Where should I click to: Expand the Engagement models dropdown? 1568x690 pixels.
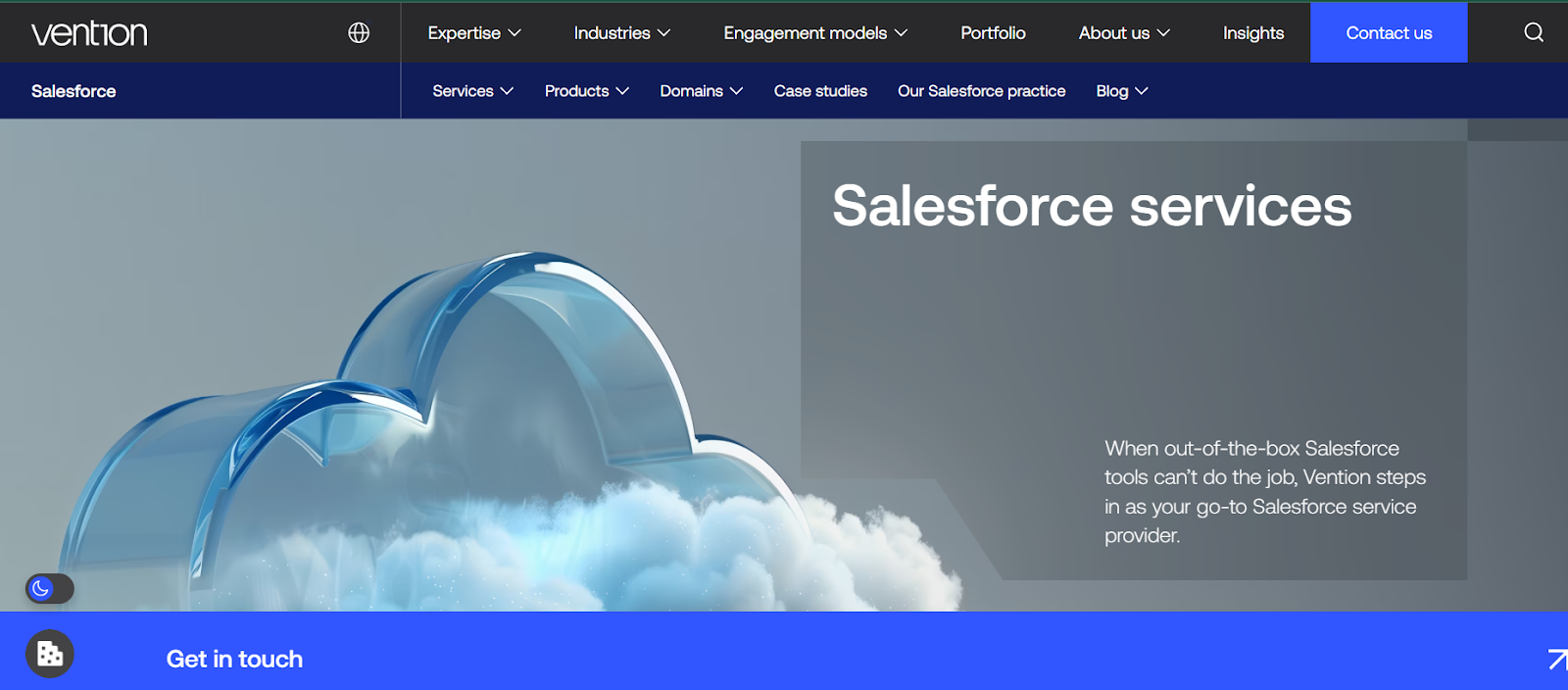[x=815, y=32]
